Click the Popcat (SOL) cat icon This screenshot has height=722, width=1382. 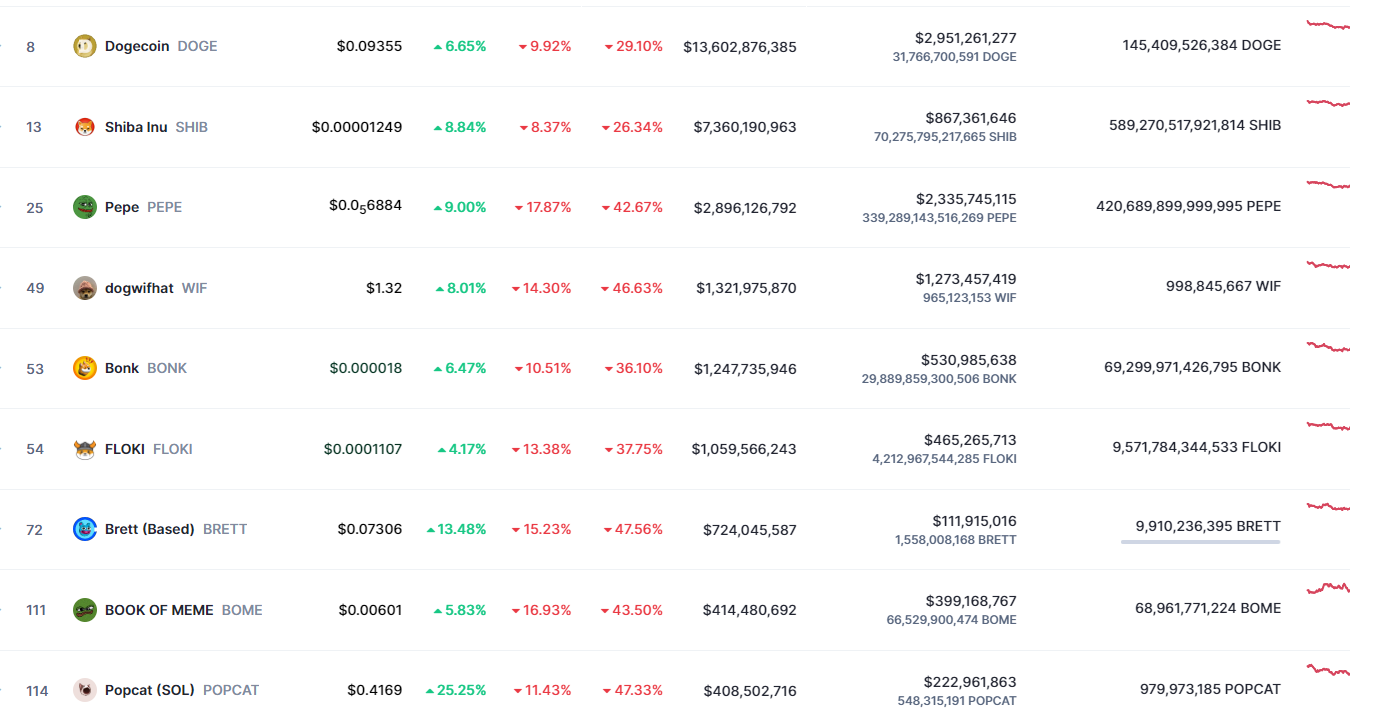pyautogui.click(x=85, y=690)
